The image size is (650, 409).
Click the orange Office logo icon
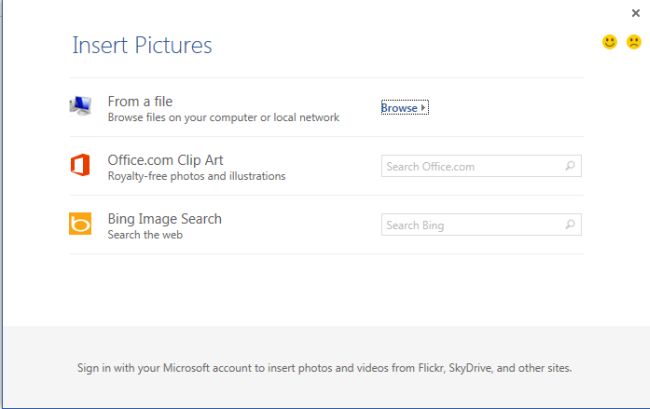(x=80, y=166)
